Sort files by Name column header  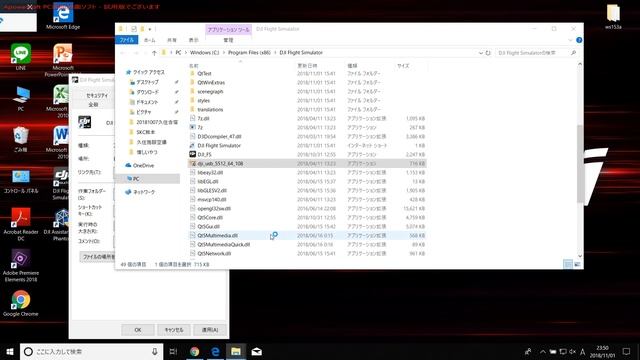(x=194, y=65)
